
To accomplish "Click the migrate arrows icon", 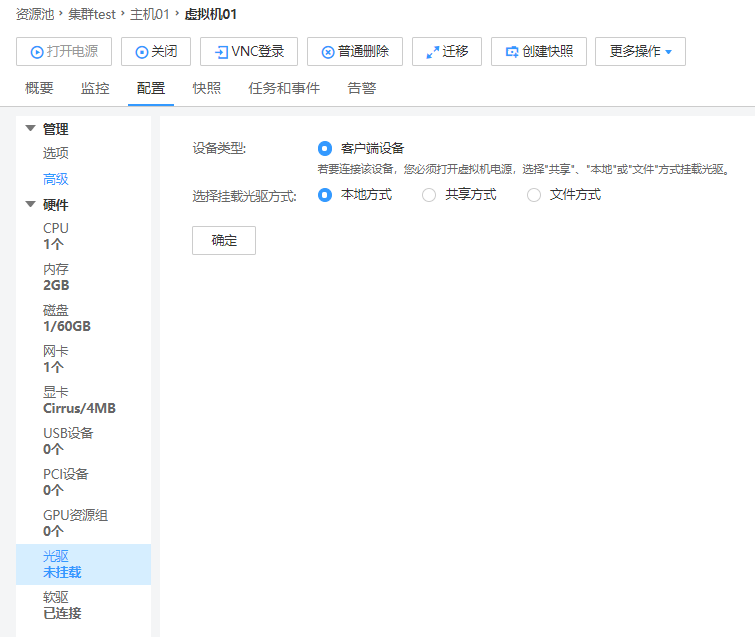I will click(433, 52).
